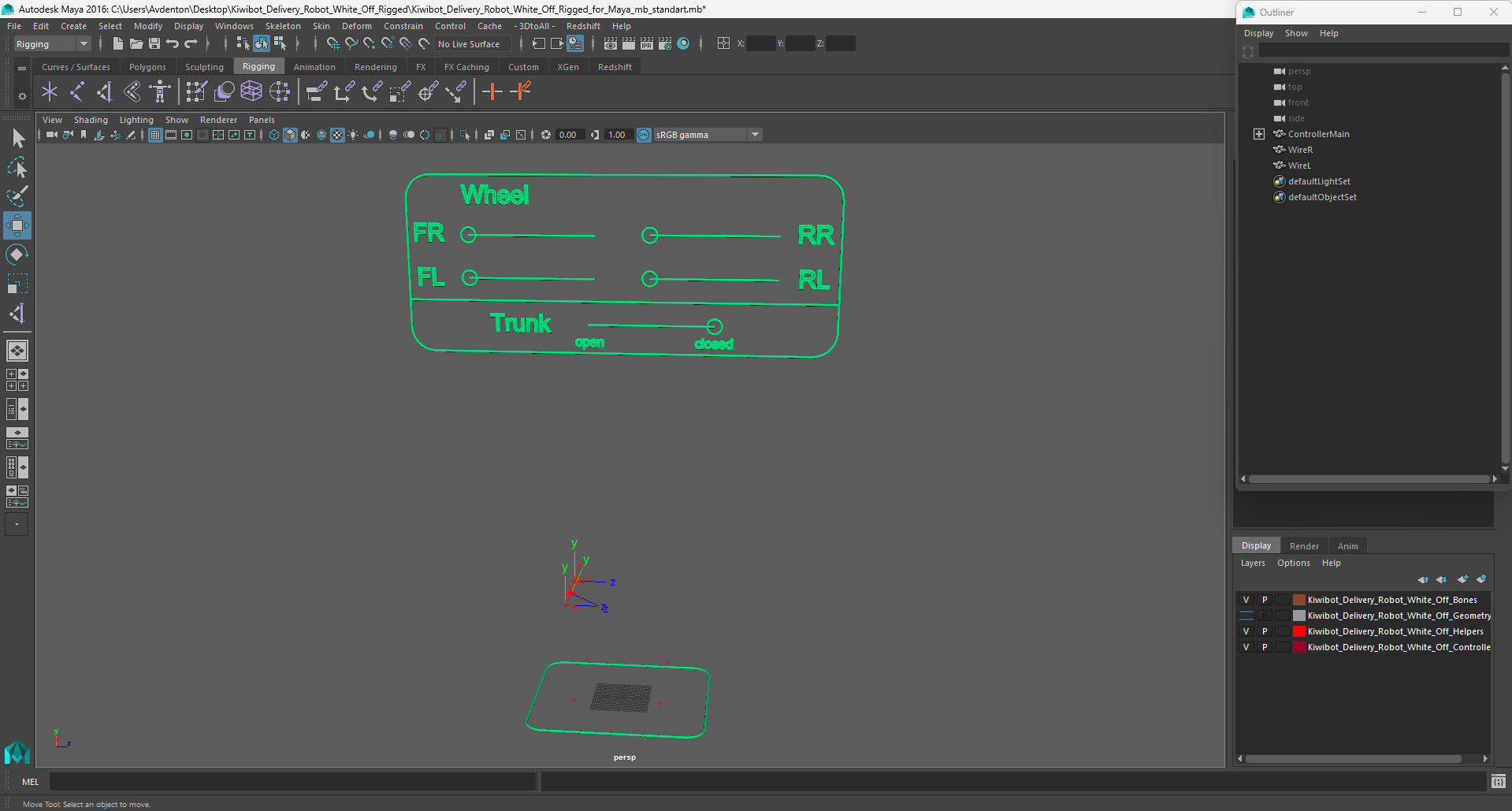
Task: Toggle playback P box of Helpers layer
Action: coord(1265,631)
